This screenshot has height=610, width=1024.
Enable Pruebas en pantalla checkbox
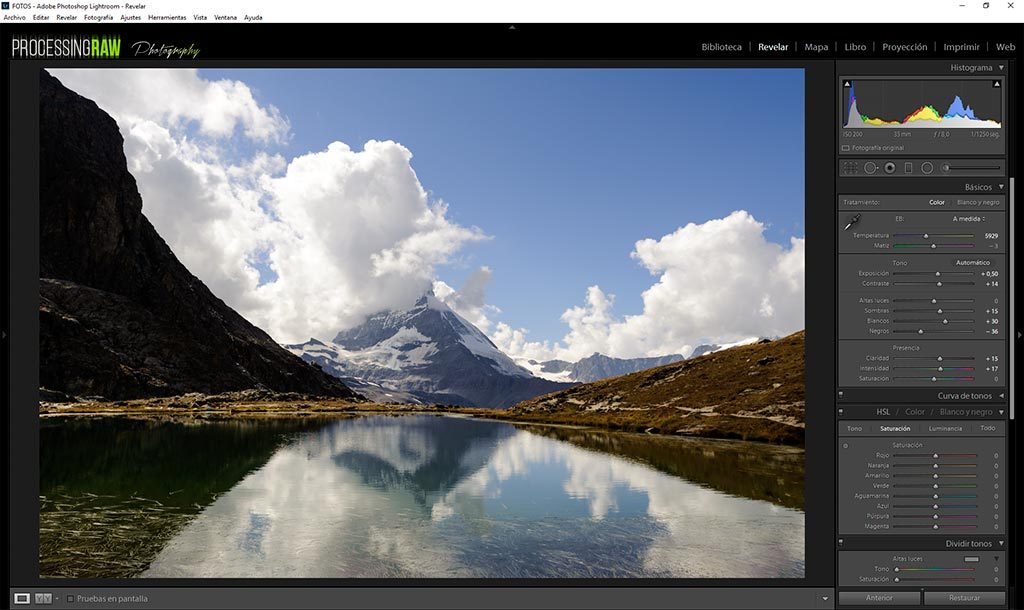[70, 599]
